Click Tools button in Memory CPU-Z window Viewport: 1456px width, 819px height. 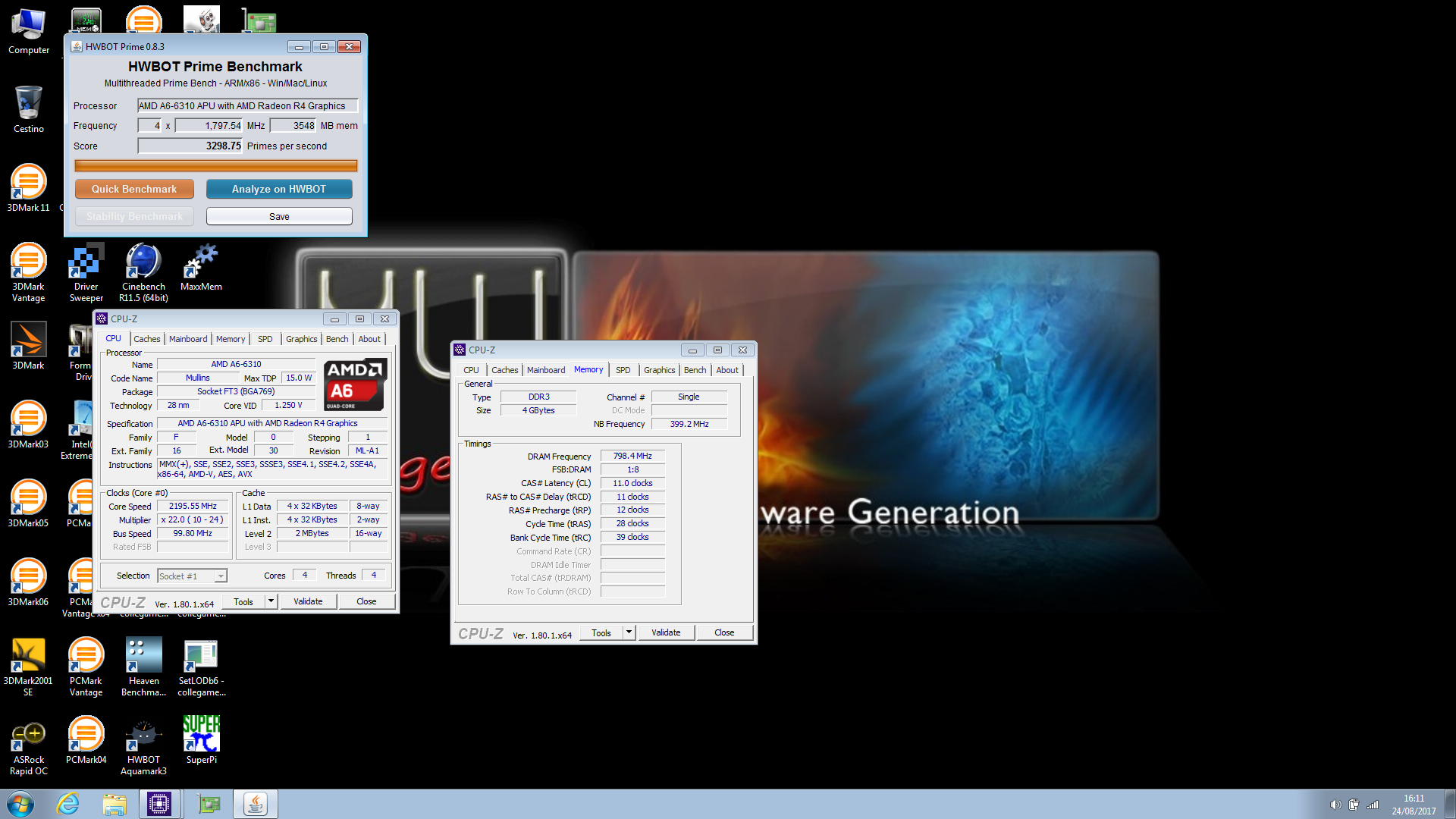[601, 632]
